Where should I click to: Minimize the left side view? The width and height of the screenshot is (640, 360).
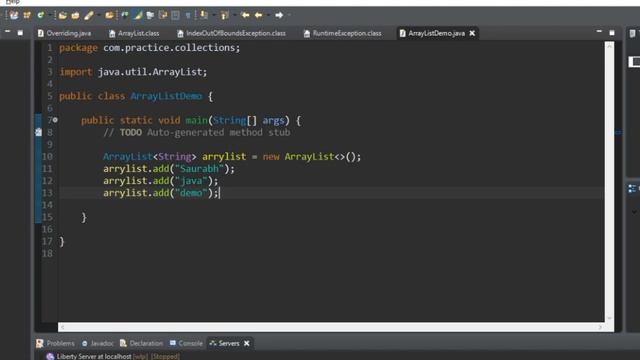tap(7, 31)
